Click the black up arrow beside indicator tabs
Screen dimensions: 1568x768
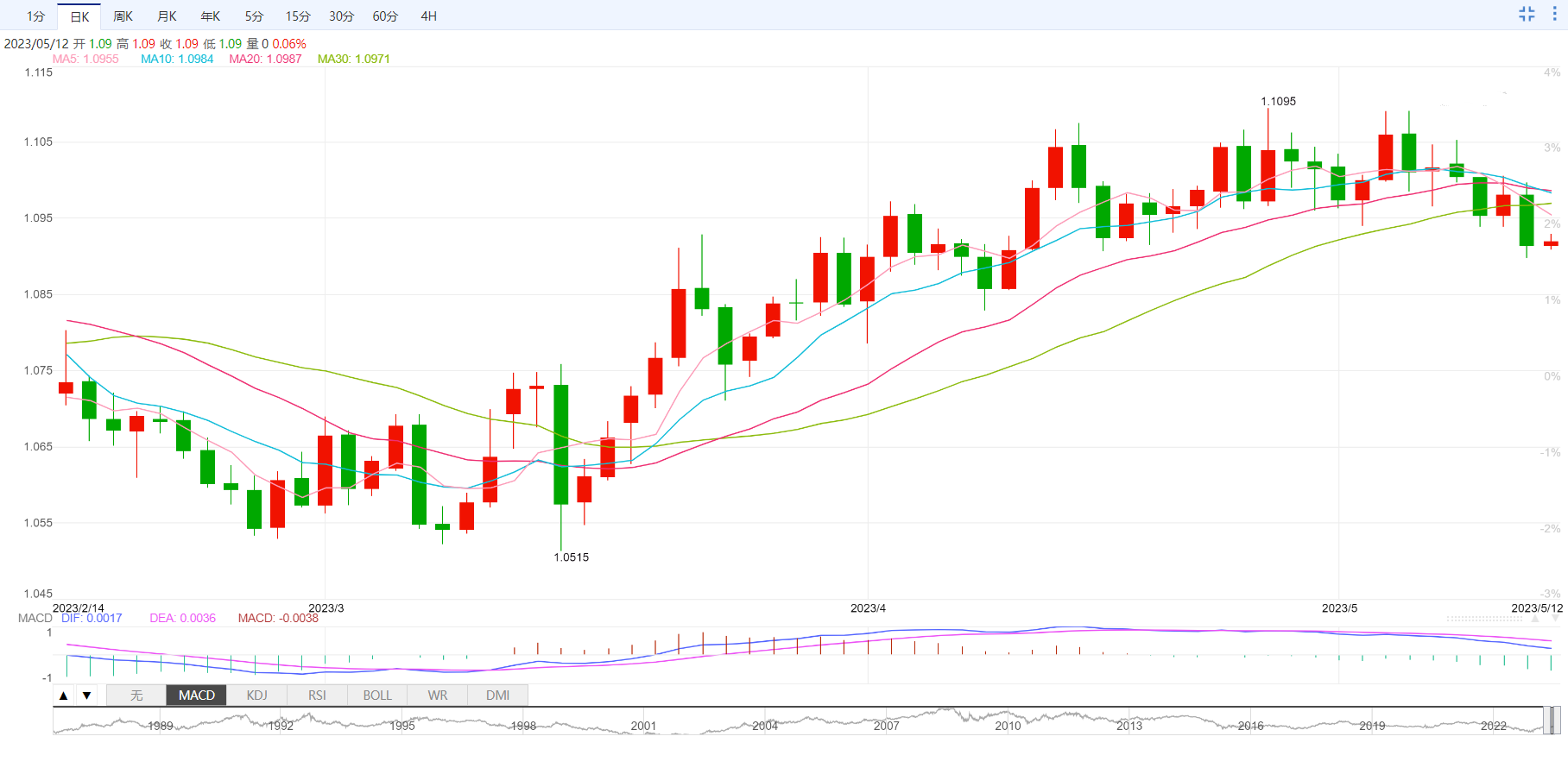64,696
